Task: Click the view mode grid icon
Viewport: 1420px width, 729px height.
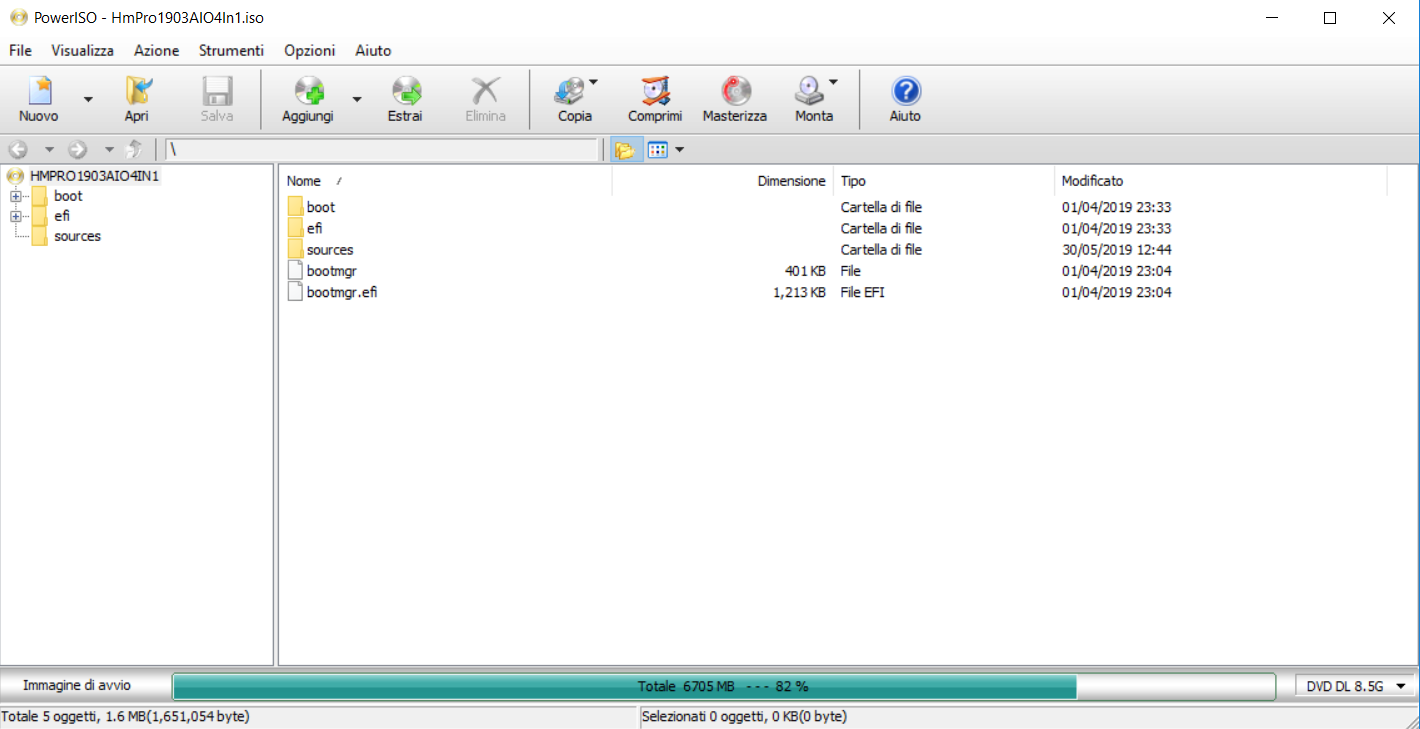Action: 657,150
